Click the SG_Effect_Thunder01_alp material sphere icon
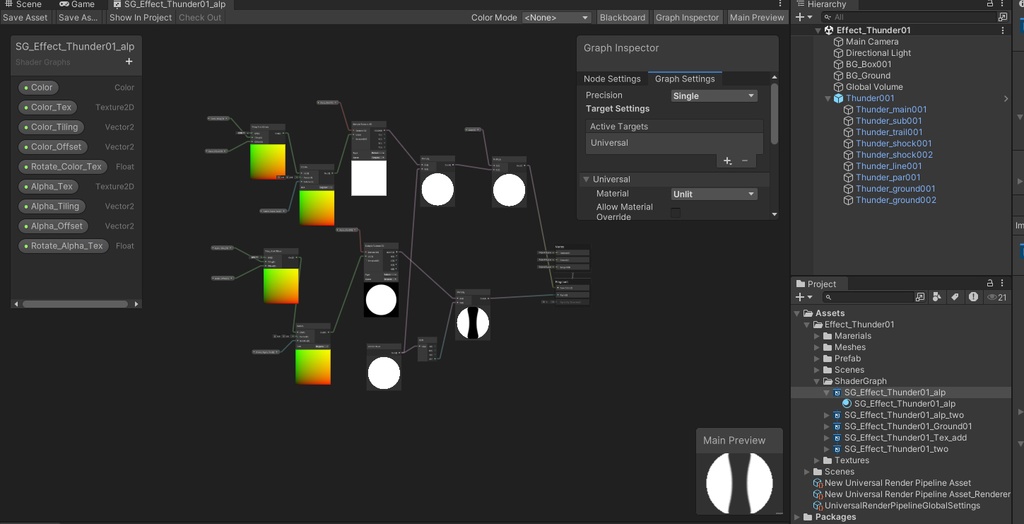The width and height of the screenshot is (1024, 524). (847, 404)
